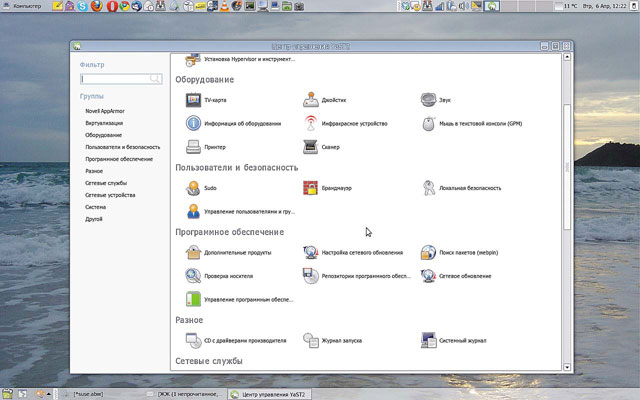Open the Брандмауэр firewall module
The height and width of the screenshot is (400, 640).
point(311,188)
